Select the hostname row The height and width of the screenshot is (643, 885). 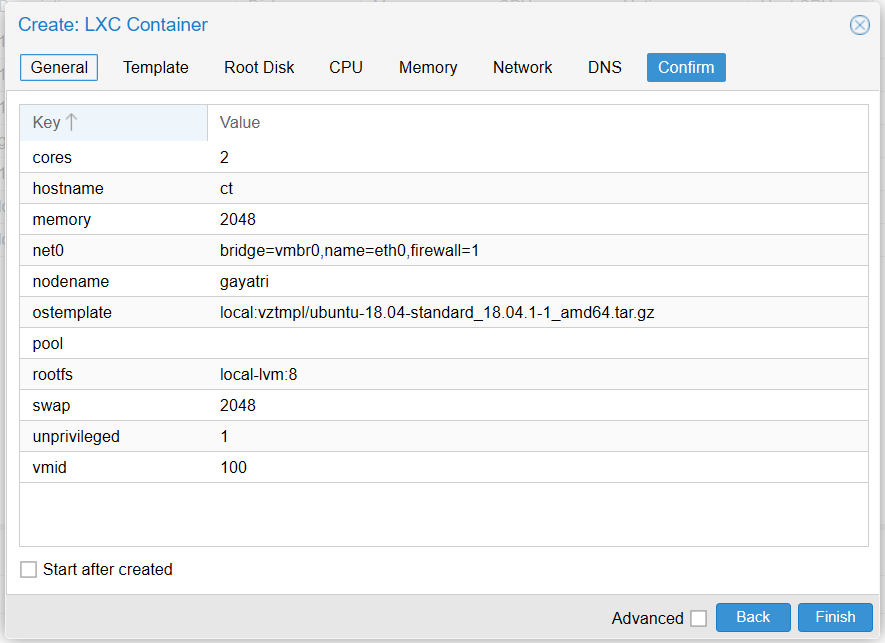point(444,188)
